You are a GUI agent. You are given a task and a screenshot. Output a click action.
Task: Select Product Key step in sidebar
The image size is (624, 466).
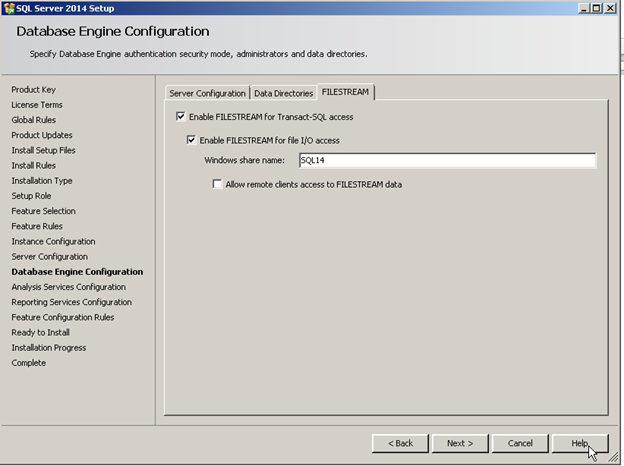[x=33, y=90]
